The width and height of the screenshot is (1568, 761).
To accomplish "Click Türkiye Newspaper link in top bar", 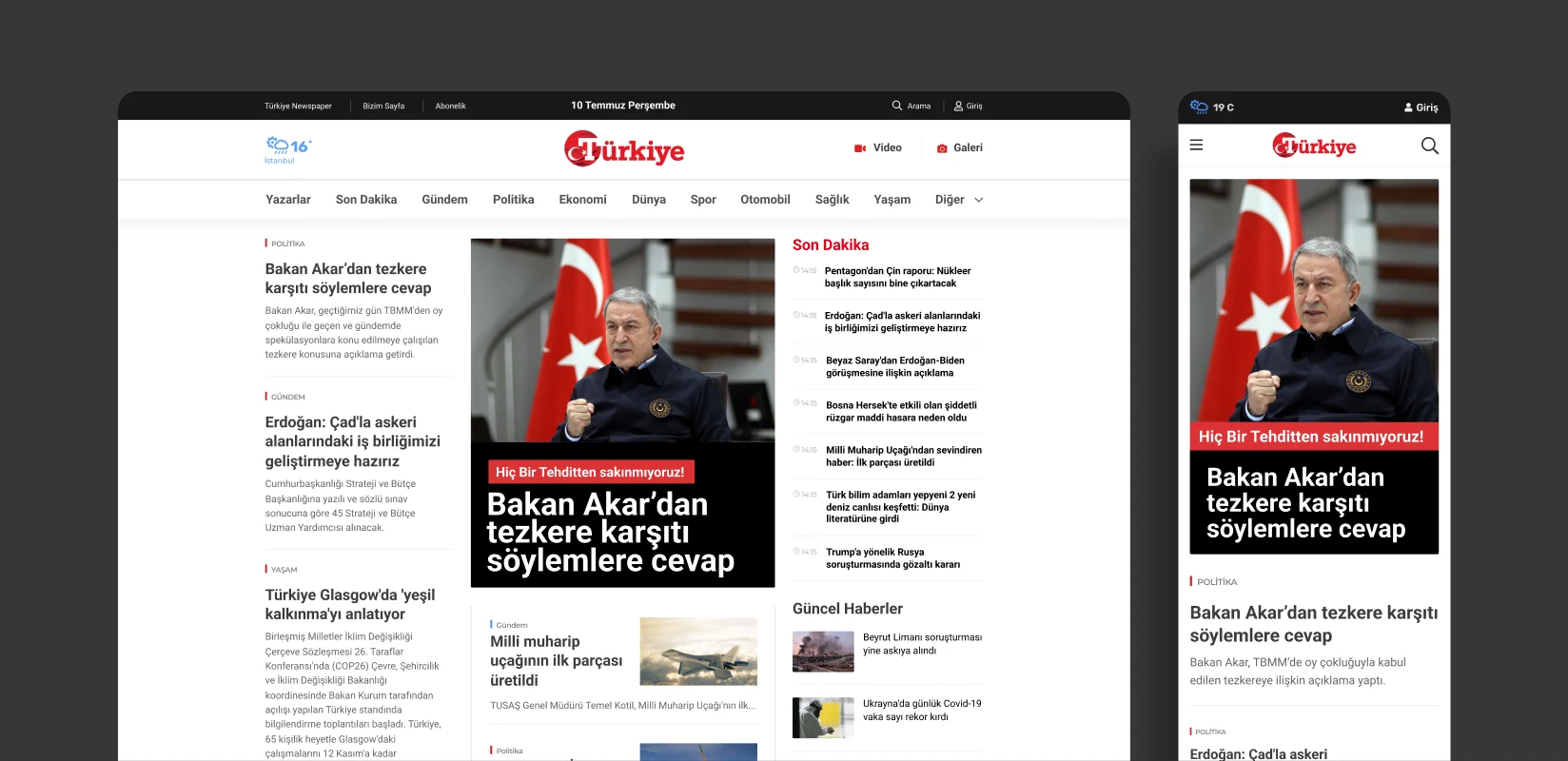I will coord(298,106).
